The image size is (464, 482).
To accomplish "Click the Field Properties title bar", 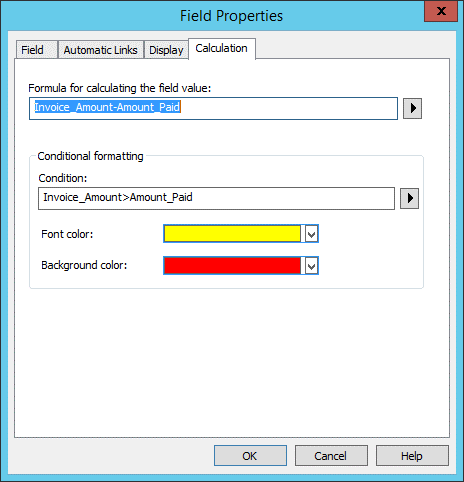I will pyautogui.click(x=231, y=16).
